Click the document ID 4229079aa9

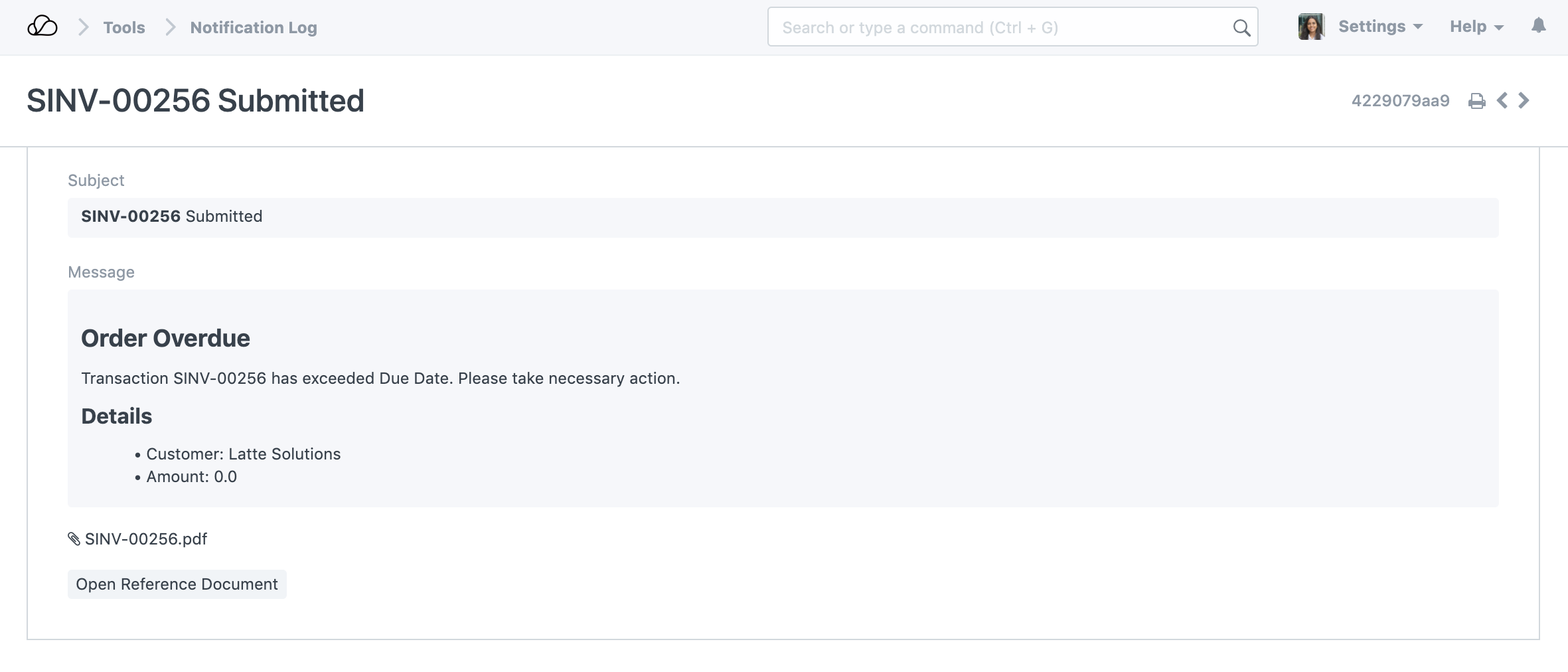click(1400, 101)
